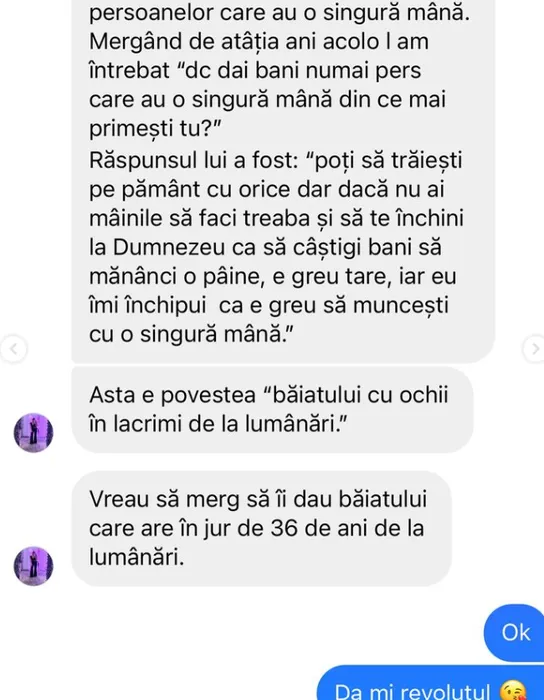Screen dimensions: 544x700
Task: Open sender avatar beside "Asta e povestea" message
Action: click(33, 433)
